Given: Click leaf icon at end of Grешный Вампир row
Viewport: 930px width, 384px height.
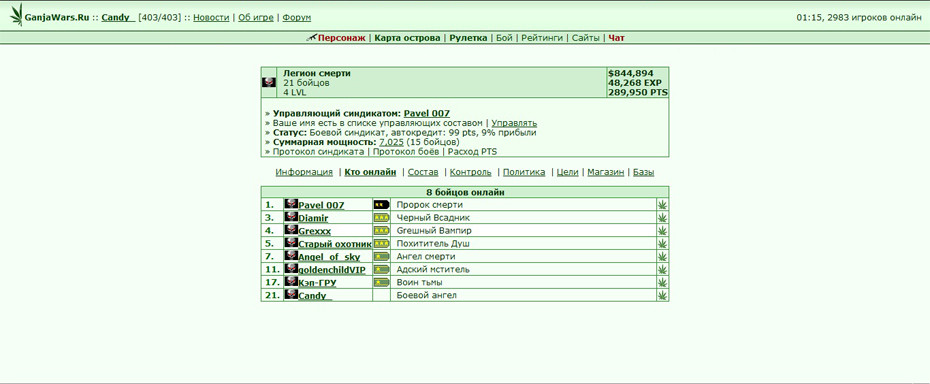Looking at the screenshot, I should tap(663, 230).
